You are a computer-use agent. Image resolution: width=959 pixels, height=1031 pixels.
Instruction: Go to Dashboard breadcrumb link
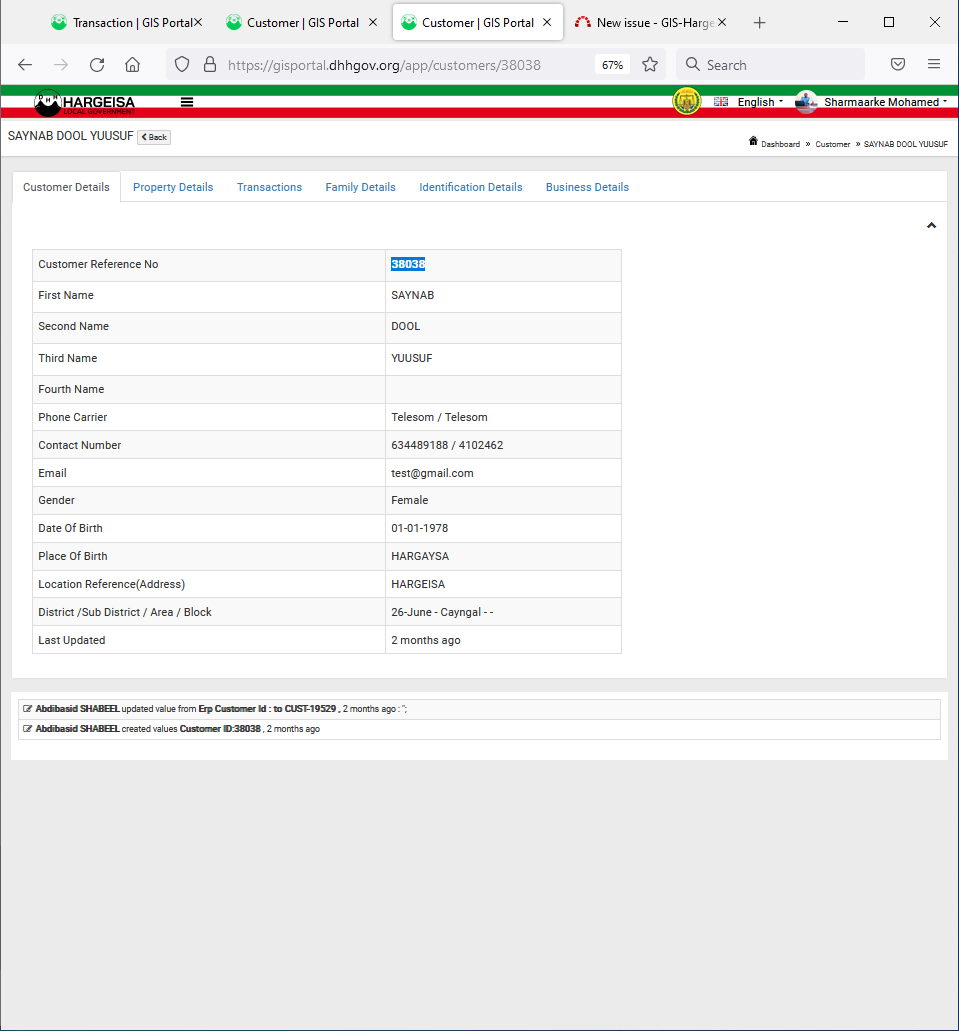pyautogui.click(x=780, y=144)
